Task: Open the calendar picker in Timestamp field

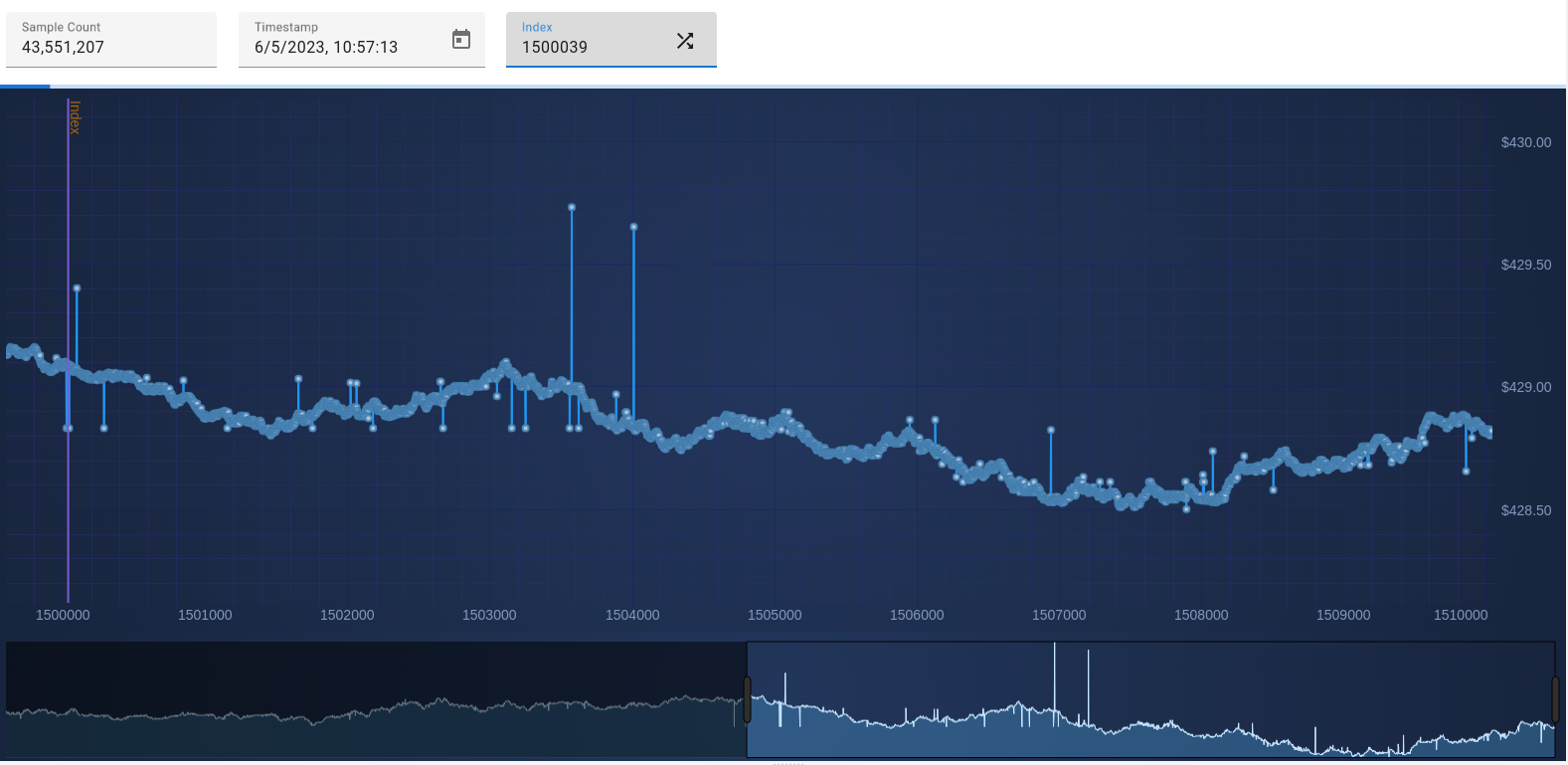Action: 461,40
